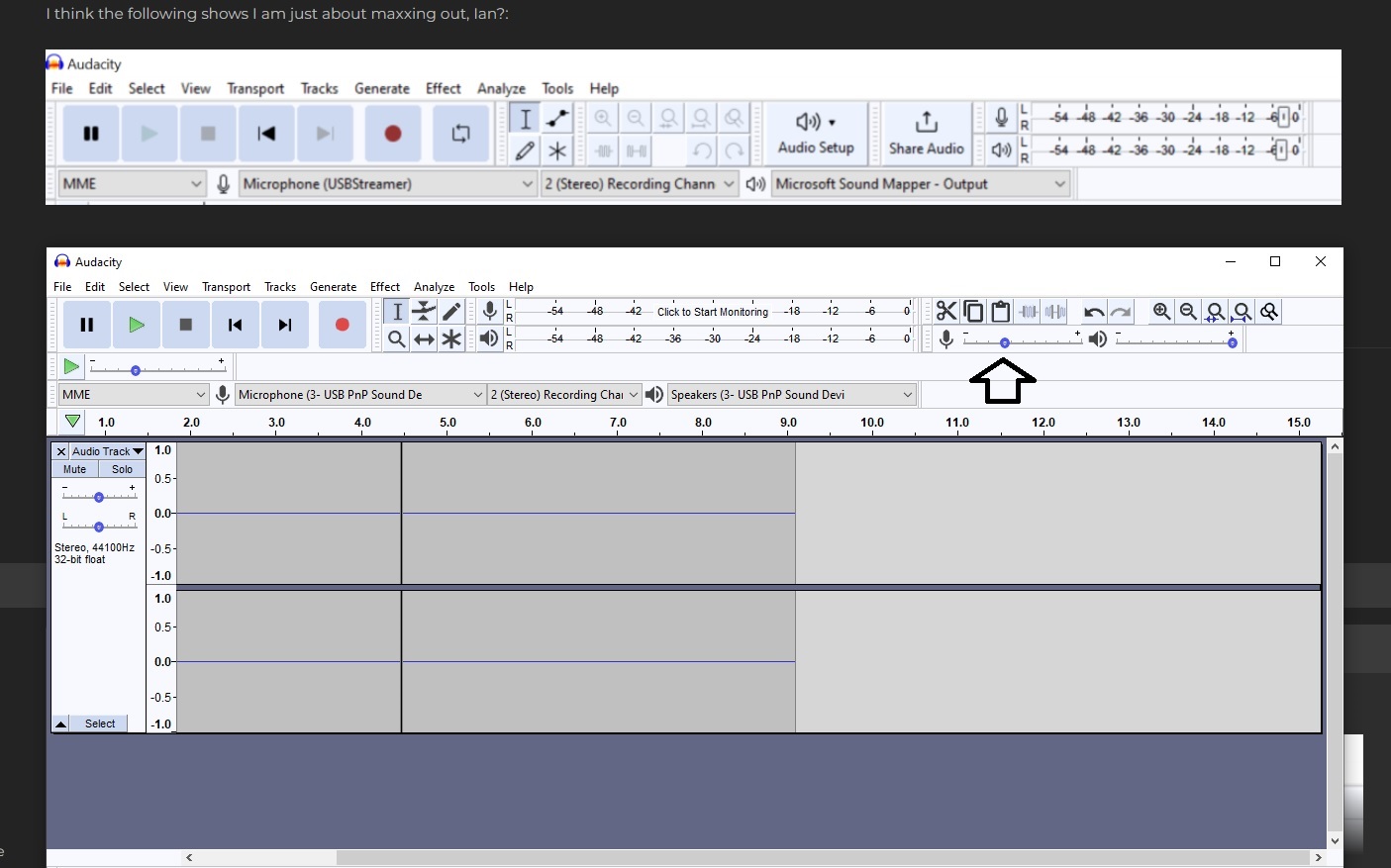Click the playback speed slider knob
This screenshot has height=868, width=1391.
136,370
